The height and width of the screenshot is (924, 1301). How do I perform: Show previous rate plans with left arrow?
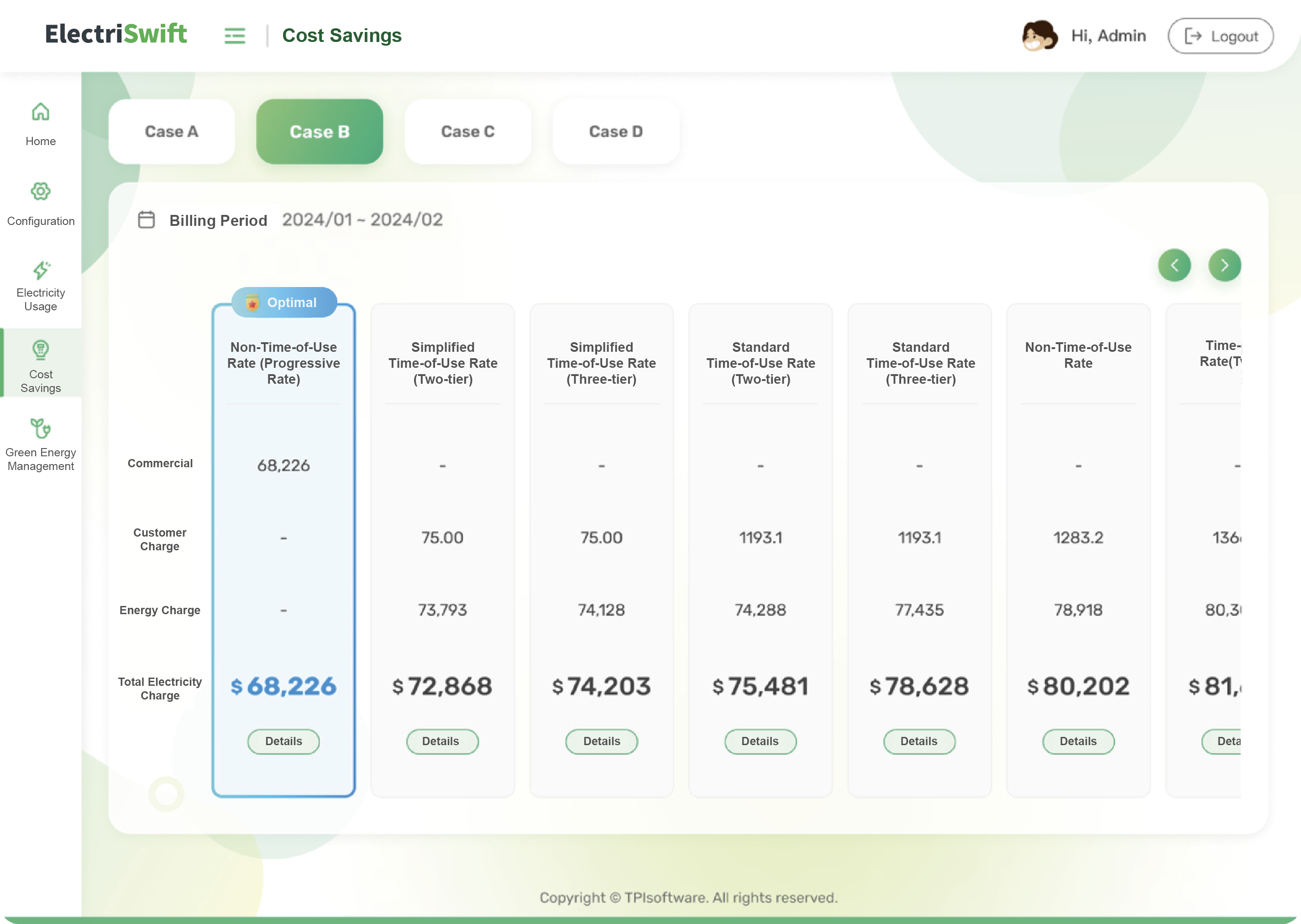[1174, 265]
